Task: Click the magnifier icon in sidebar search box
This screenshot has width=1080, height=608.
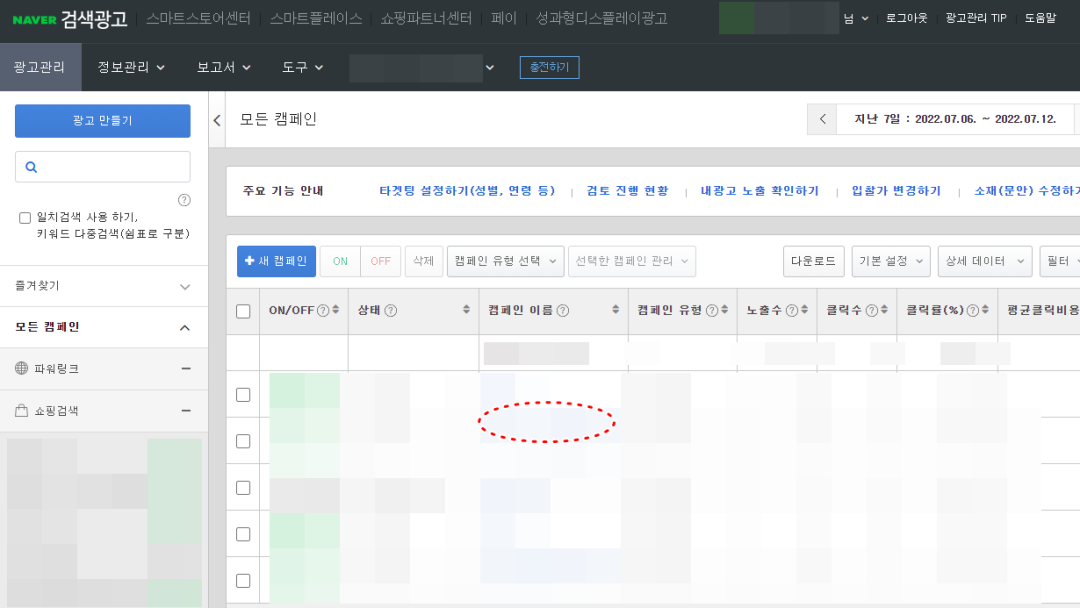Action: pos(29,166)
